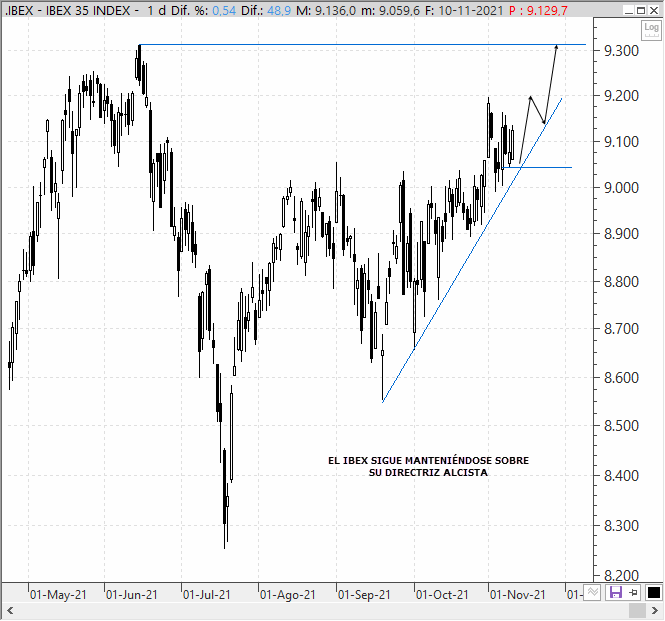Click the '.IBEX - IBEX 35 INDEX' title
Viewport: 665px width, 621px height.
[x=67, y=10]
